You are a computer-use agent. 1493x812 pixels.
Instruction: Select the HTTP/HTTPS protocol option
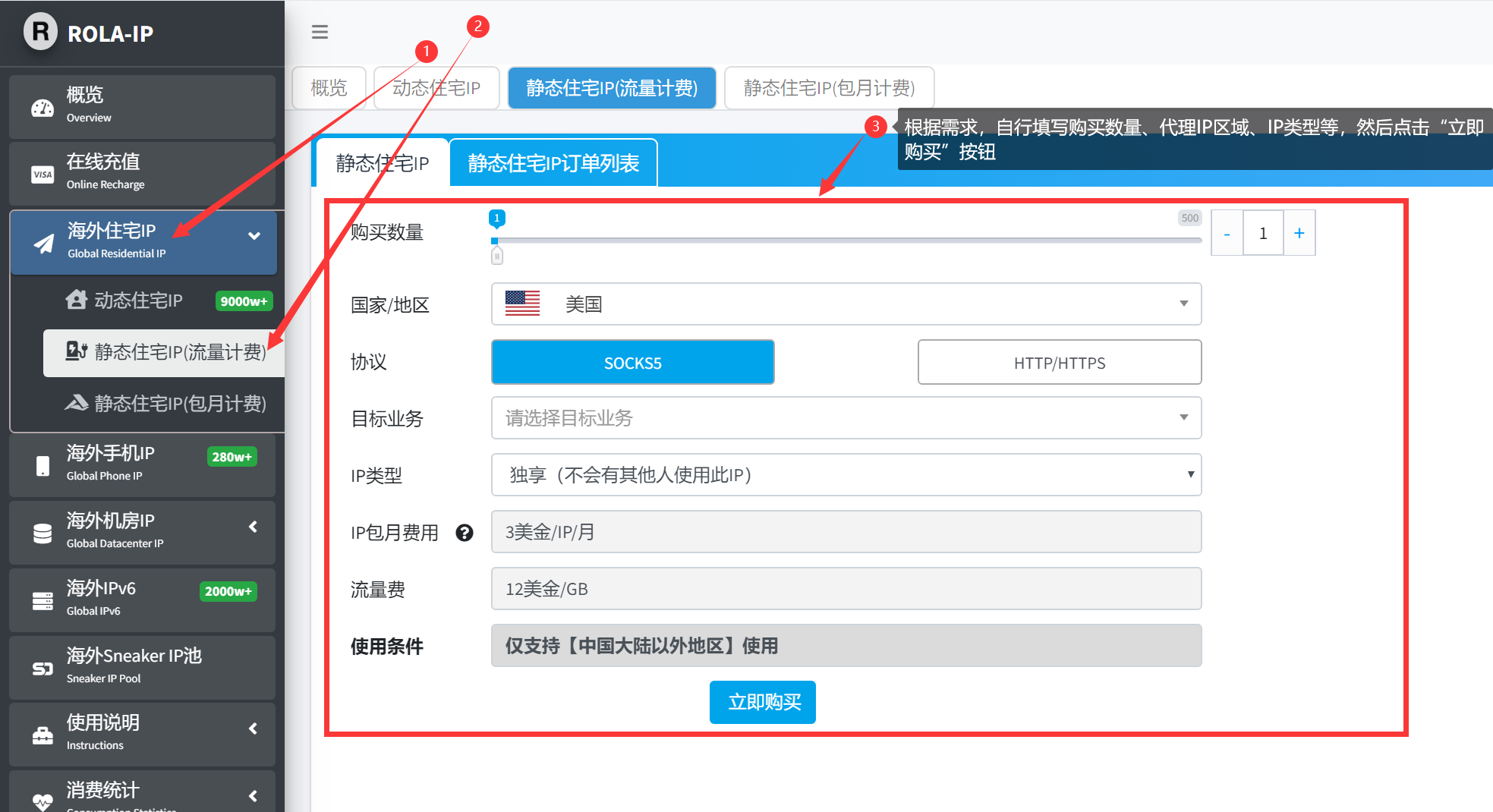point(1059,363)
